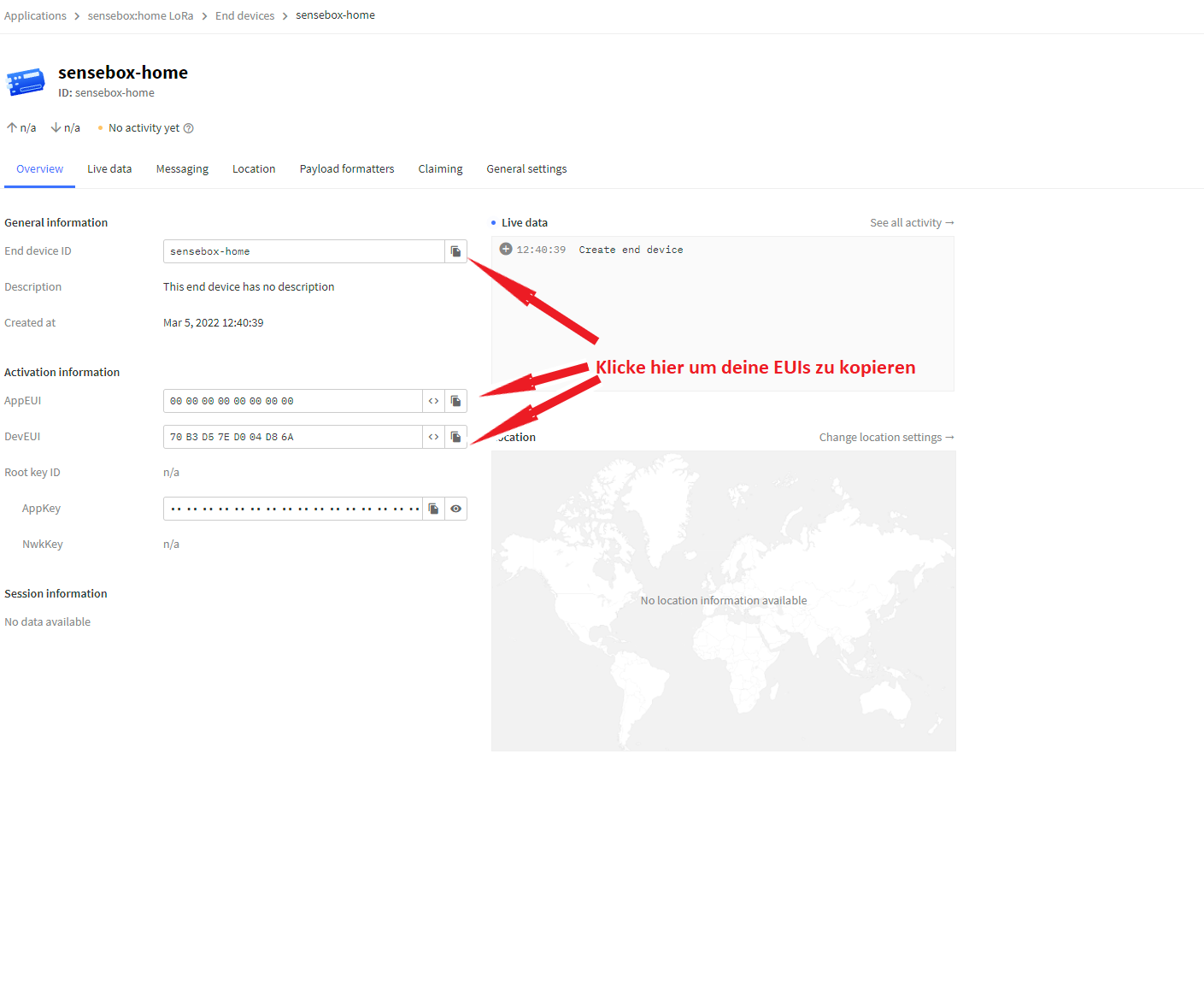Copy the AppKey value
The width and height of the screenshot is (1204, 1007).
pyautogui.click(x=433, y=509)
